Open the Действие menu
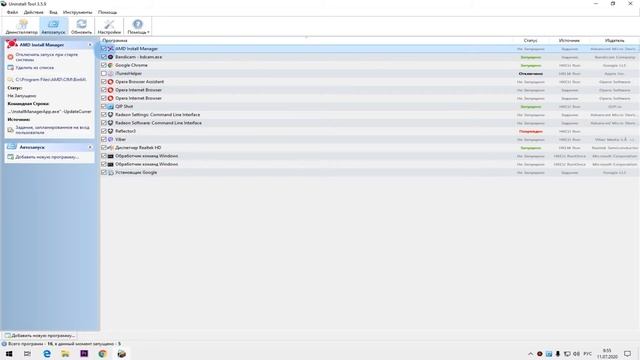The height and width of the screenshot is (360, 640). pyautogui.click(x=33, y=12)
